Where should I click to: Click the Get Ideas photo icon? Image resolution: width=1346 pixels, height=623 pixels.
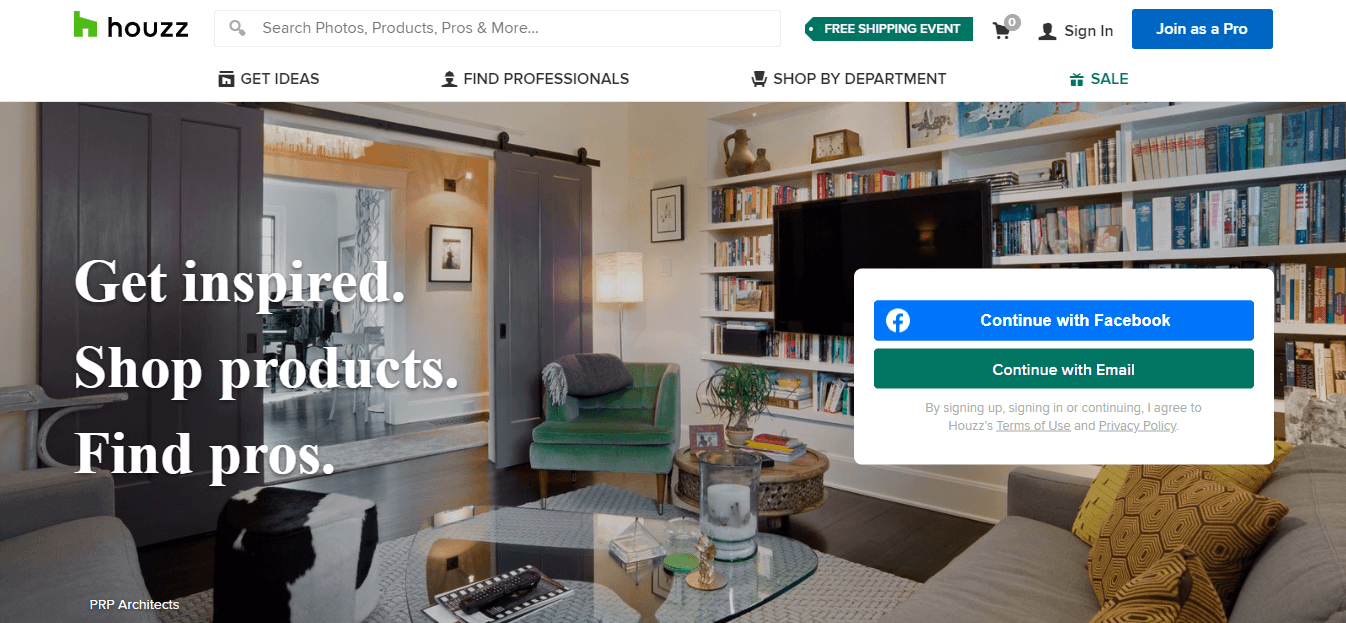[x=226, y=79]
